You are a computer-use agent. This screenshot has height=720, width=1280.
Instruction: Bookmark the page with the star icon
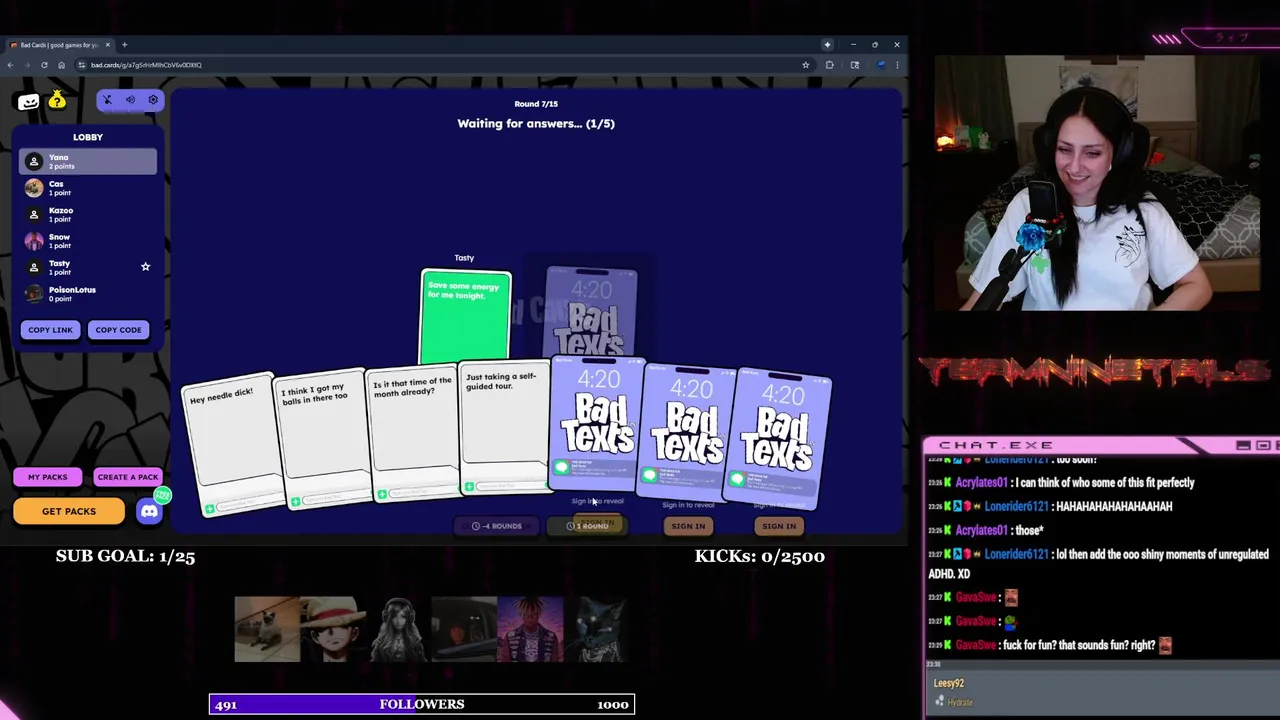click(805, 65)
